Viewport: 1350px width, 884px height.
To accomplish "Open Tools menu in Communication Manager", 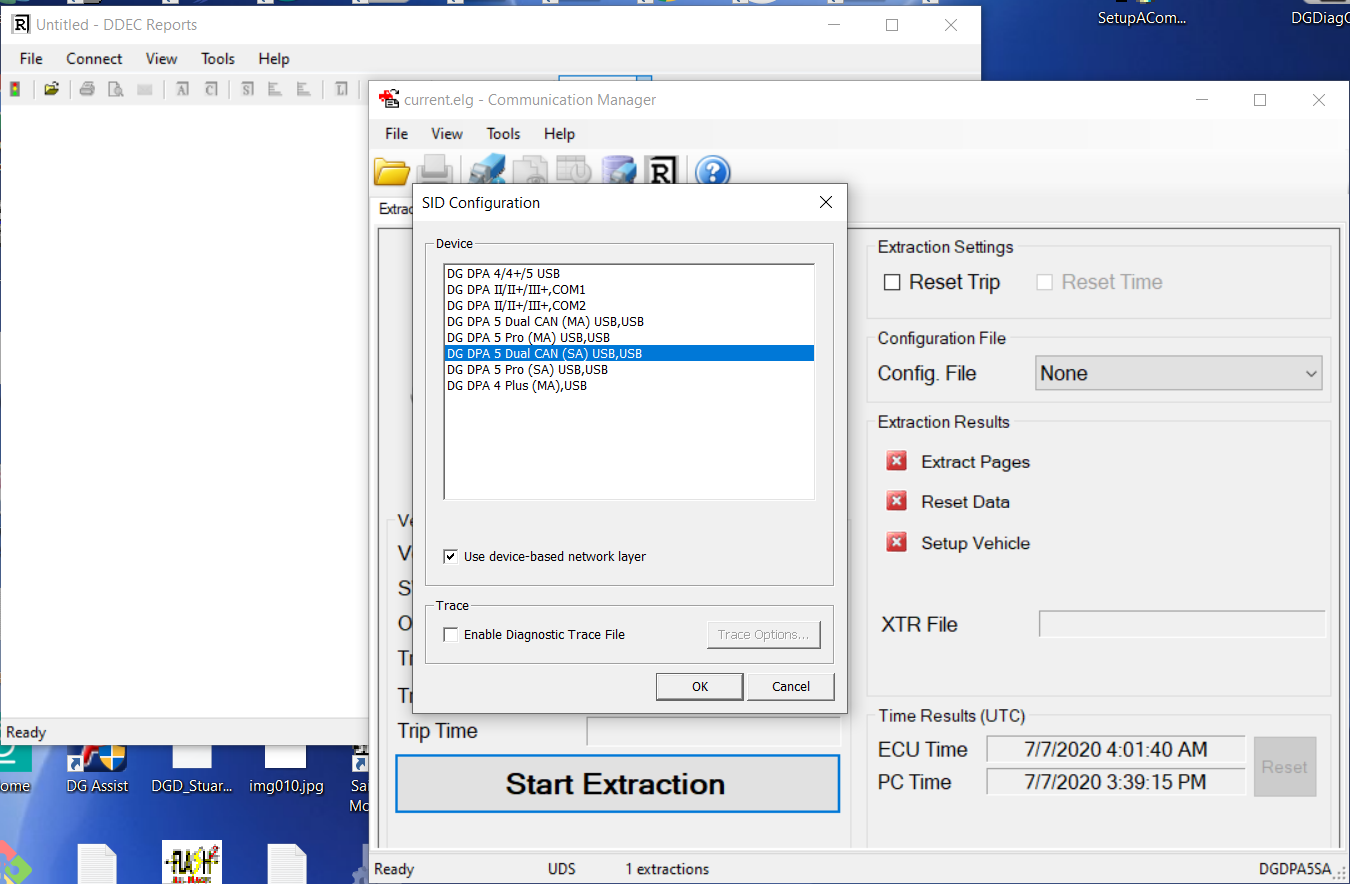I will pyautogui.click(x=503, y=134).
